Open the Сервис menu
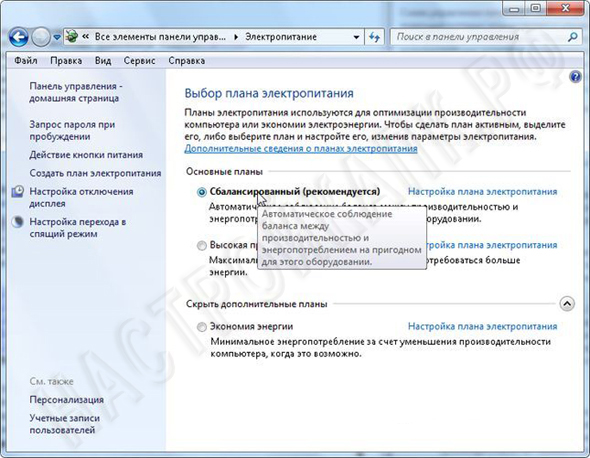Image resolution: width=590 pixels, height=458 pixels. [x=139, y=61]
